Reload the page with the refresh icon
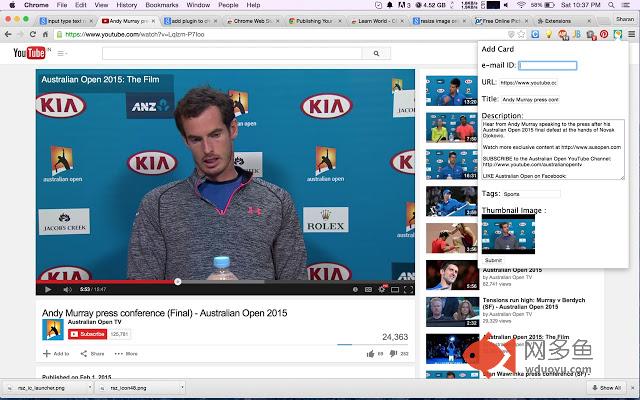 pos(33,35)
